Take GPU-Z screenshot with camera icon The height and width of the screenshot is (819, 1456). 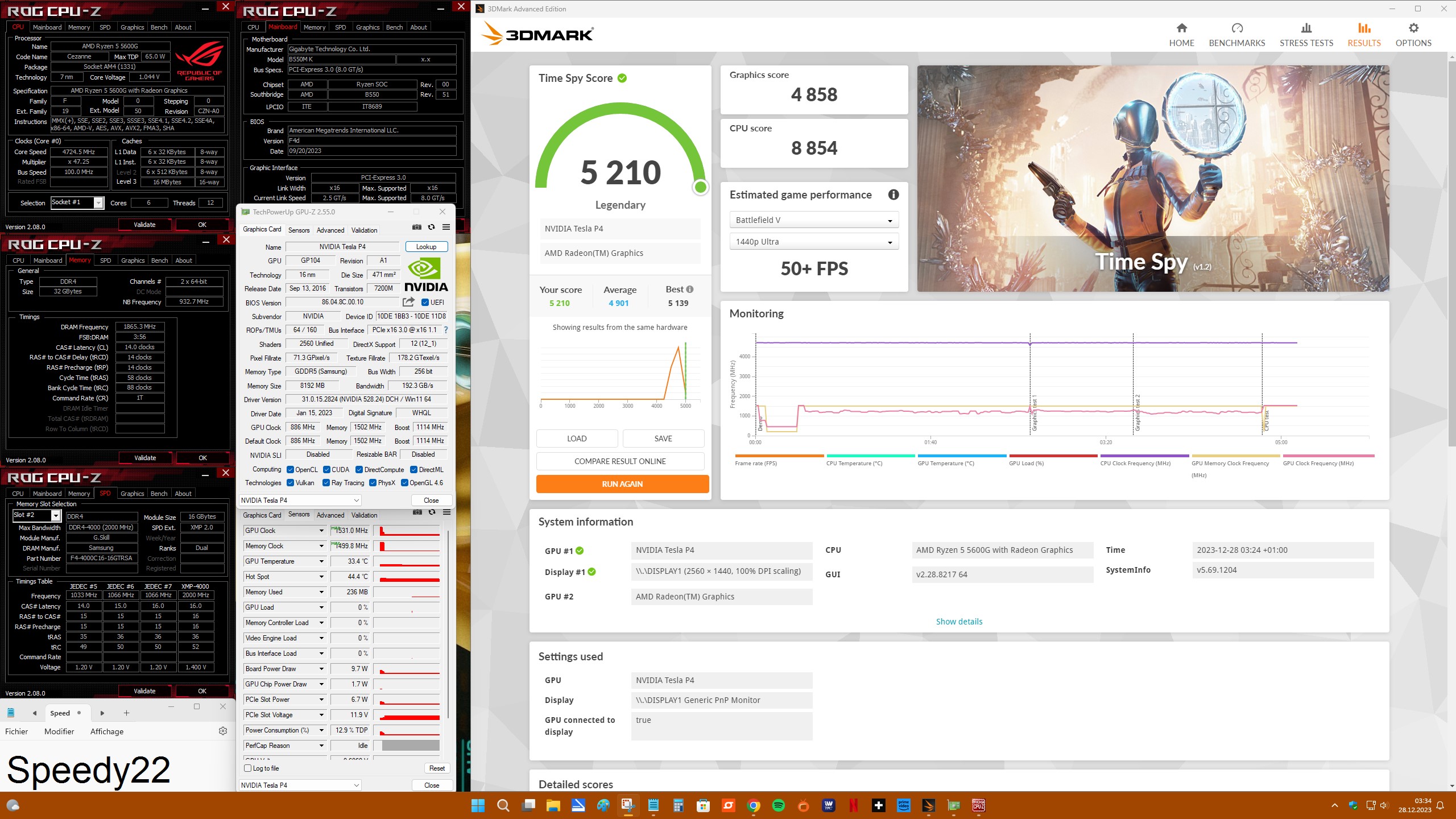click(417, 227)
